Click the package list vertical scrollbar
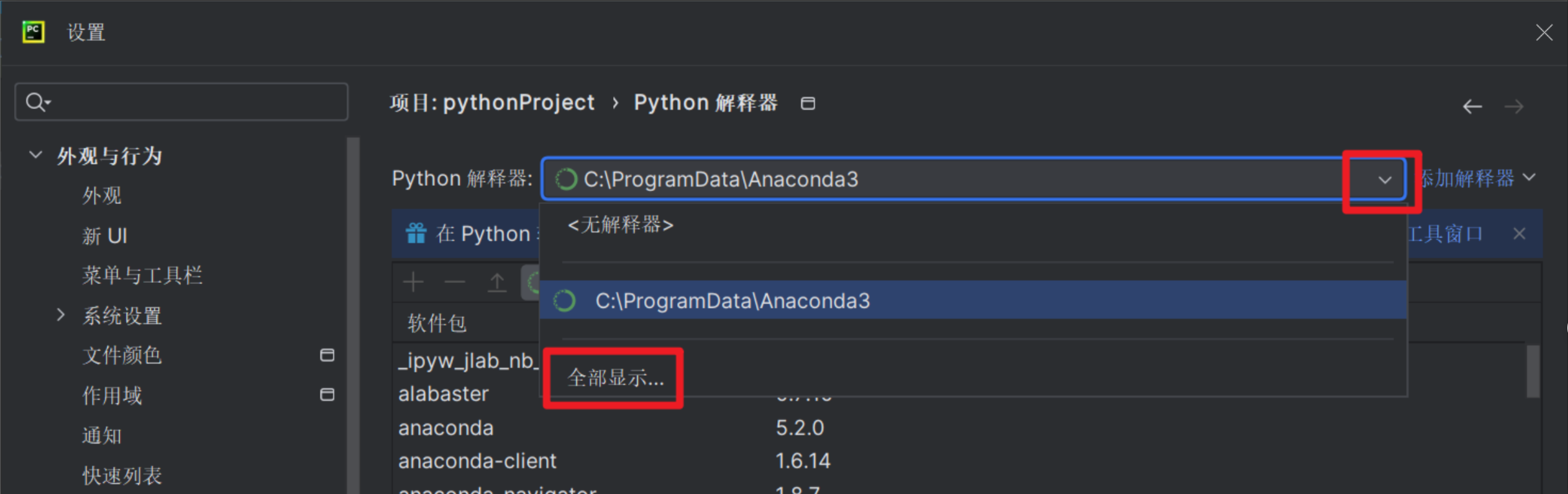 (x=1532, y=371)
